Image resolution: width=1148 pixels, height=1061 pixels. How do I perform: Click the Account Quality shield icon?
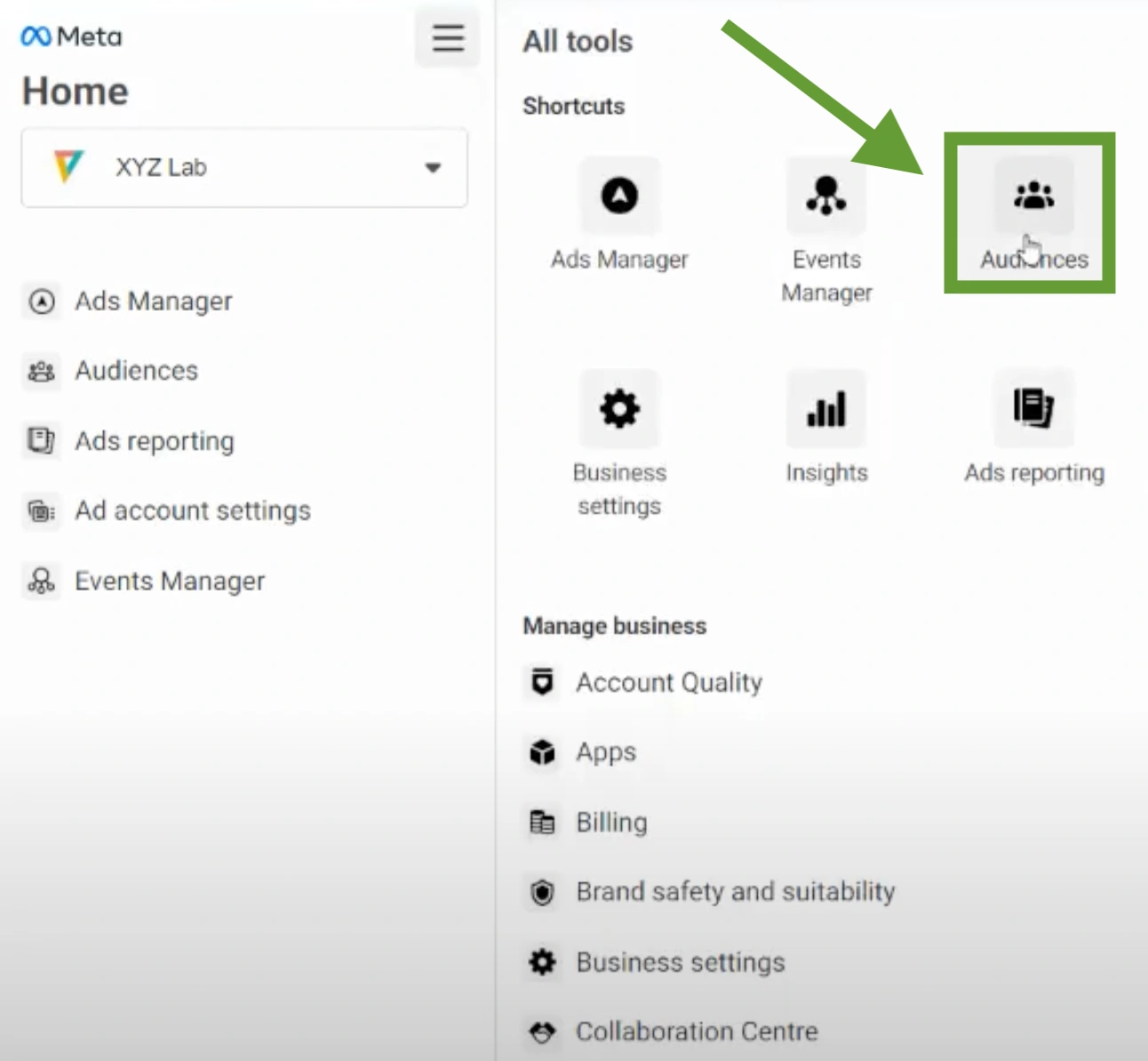click(x=542, y=682)
